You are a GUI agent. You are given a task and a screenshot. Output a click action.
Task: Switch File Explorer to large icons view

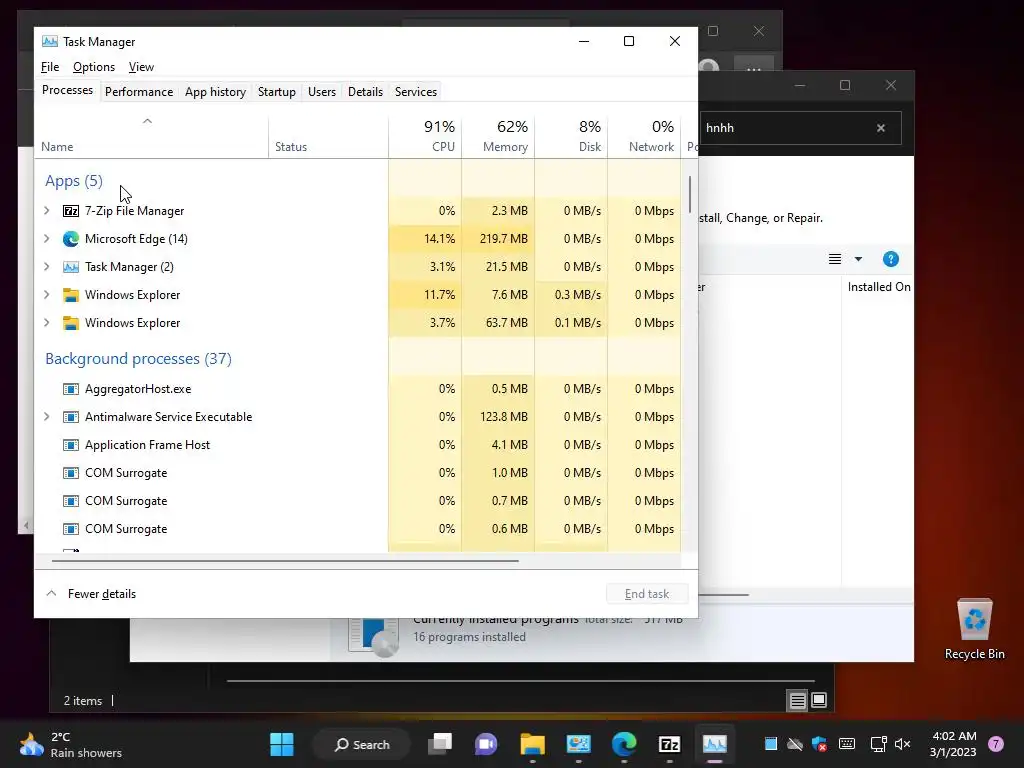tap(819, 700)
